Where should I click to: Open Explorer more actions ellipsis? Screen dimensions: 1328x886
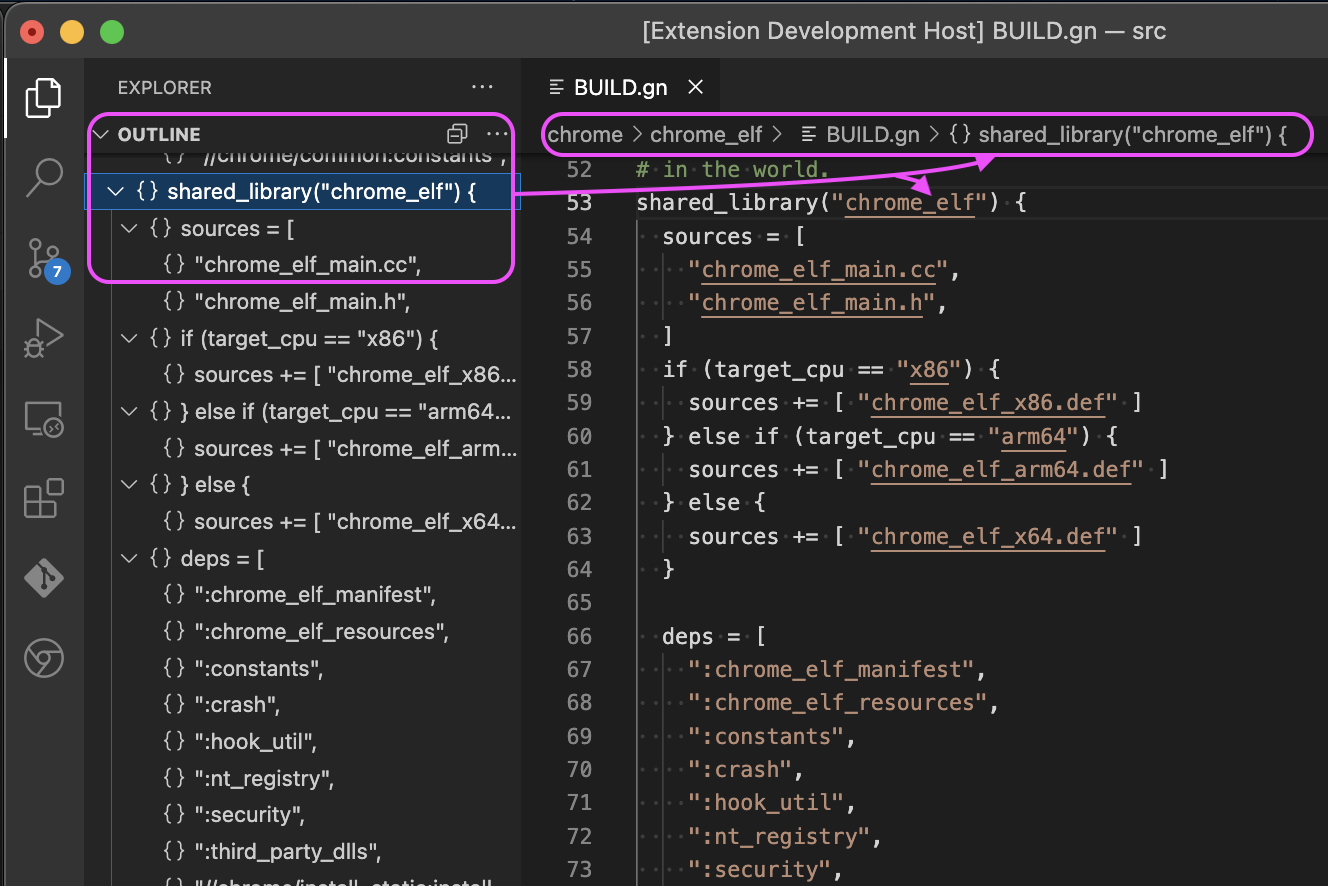(482, 88)
